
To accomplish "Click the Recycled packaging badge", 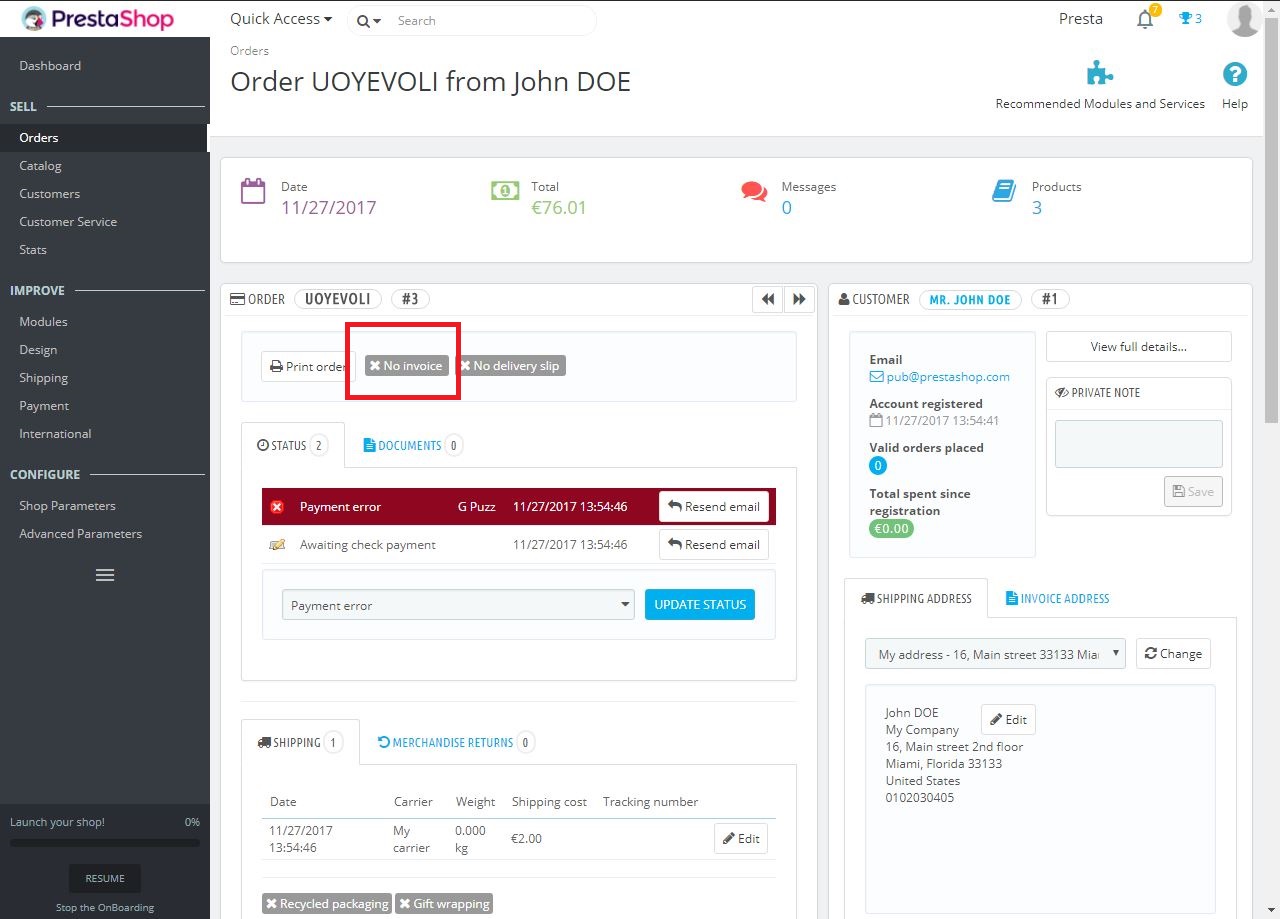I will (x=326, y=904).
